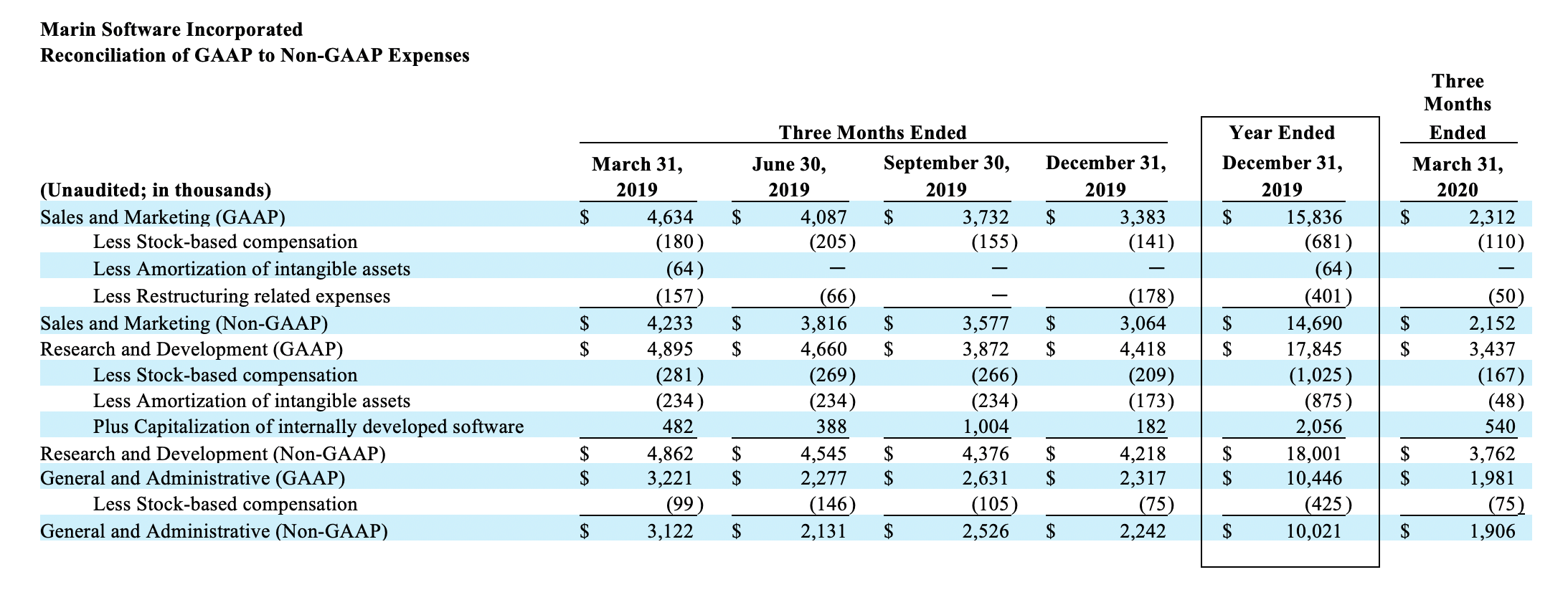The height and width of the screenshot is (605, 1568).
Task: Select the 'General and Administrative (Non-GAAP)' row label
Action: point(214,531)
